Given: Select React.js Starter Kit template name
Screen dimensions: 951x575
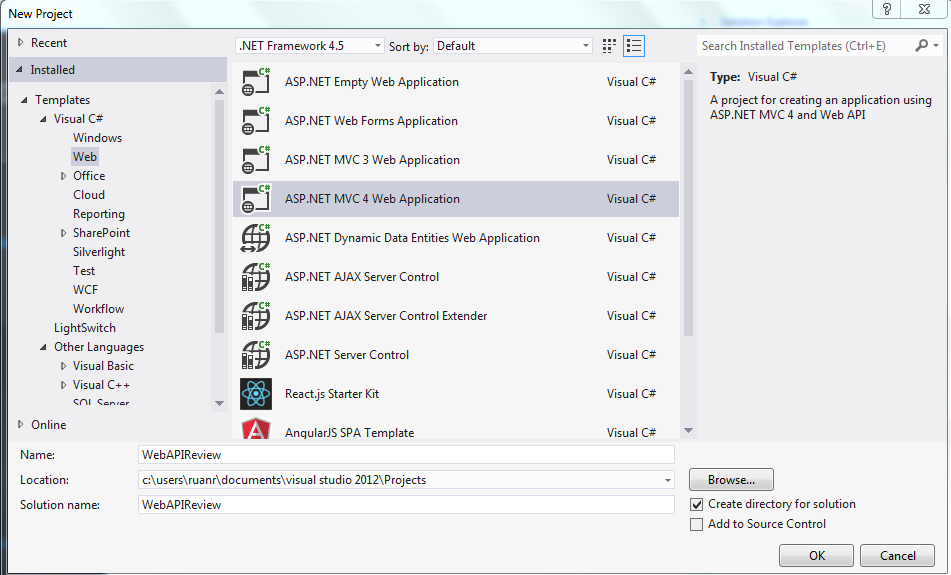Looking at the screenshot, I should pos(332,394).
